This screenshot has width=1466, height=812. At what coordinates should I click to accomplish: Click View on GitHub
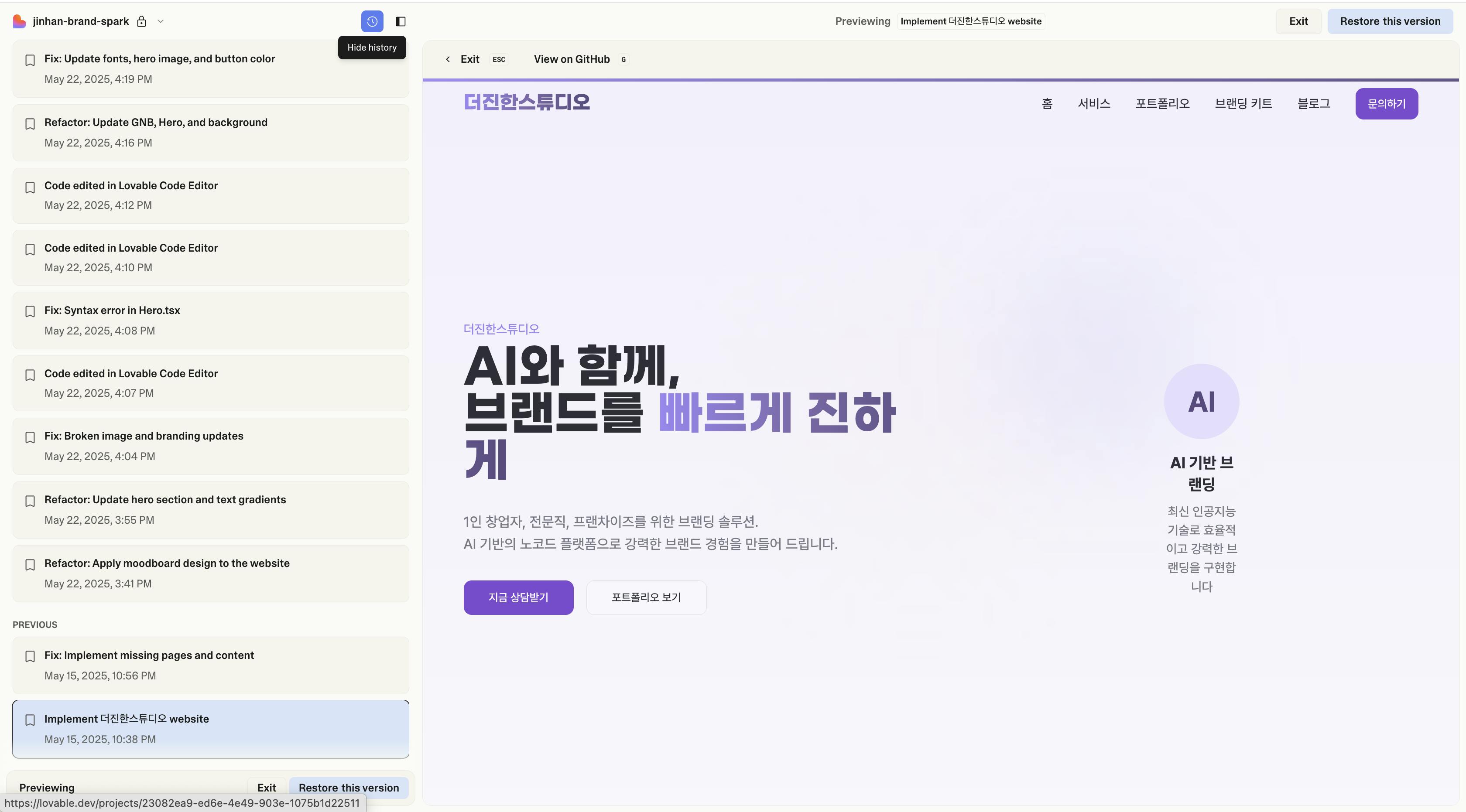pyautogui.click(x=572, y=59)
